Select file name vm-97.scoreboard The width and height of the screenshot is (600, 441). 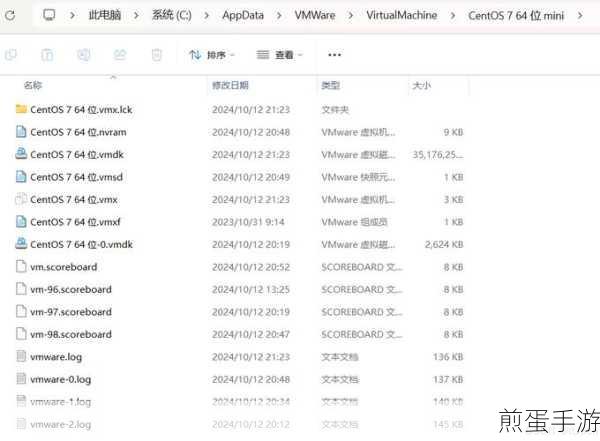(x=71, y=312)
